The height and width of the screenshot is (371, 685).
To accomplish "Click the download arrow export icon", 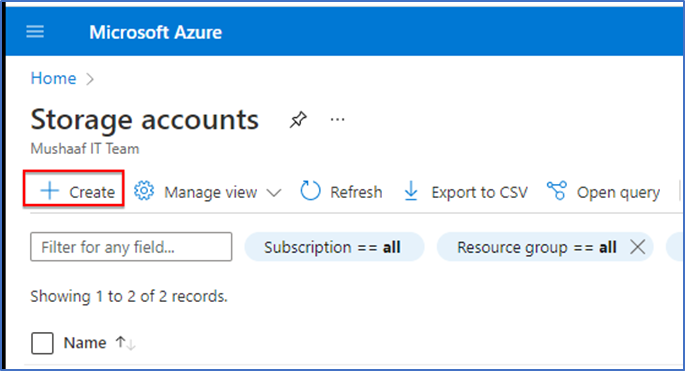I will tap(411, 191).
